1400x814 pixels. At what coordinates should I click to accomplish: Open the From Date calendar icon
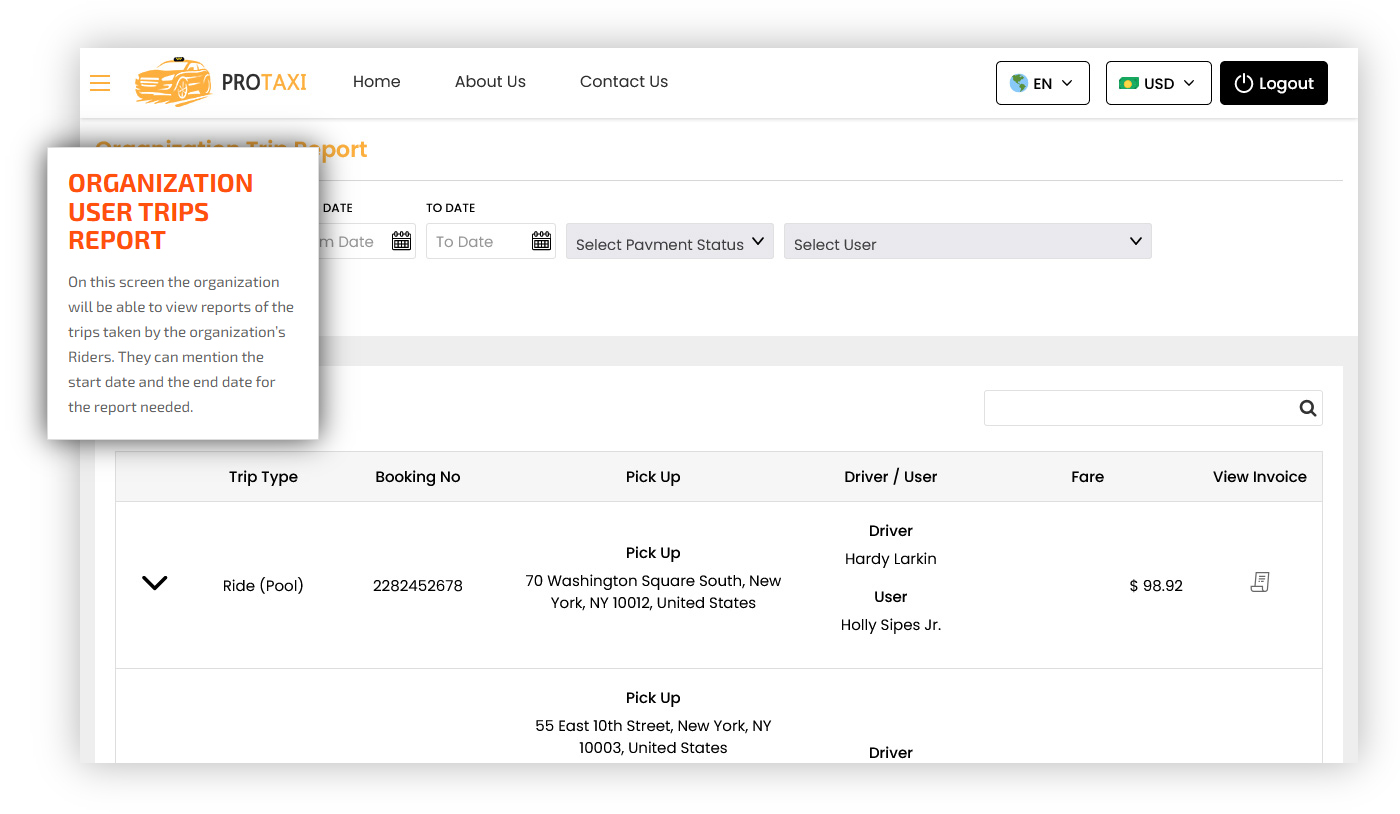coord(401,241)
